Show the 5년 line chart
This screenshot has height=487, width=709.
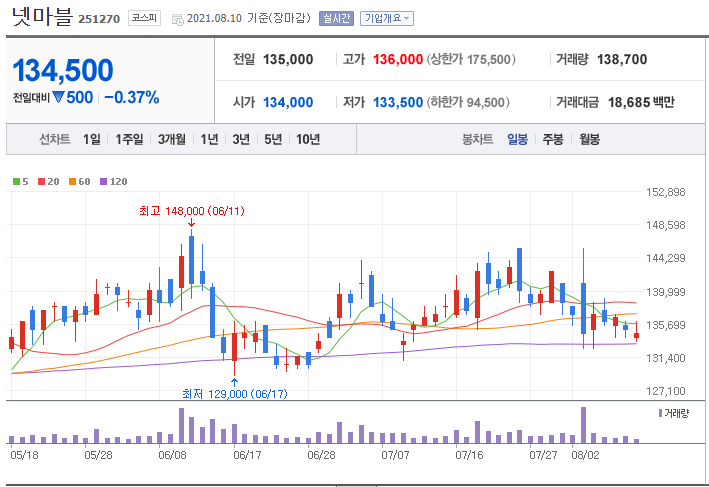pyautogui.click(x=273, y=139)
